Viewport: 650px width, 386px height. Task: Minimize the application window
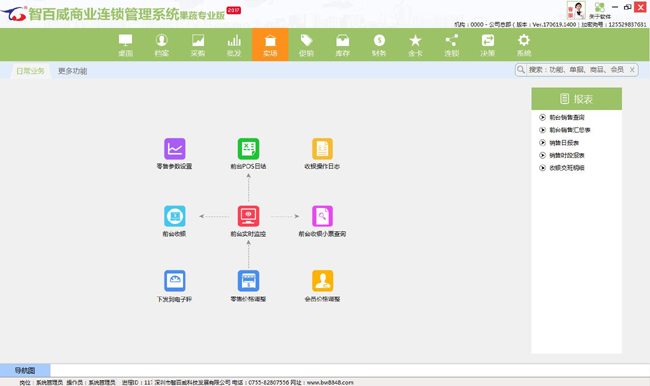pos(615,7)
